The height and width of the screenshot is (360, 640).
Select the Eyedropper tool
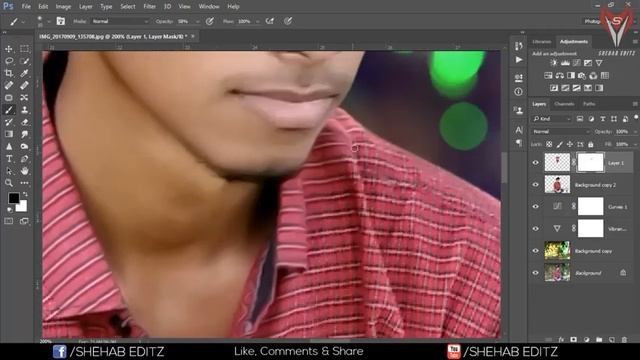tap(24, 73)
